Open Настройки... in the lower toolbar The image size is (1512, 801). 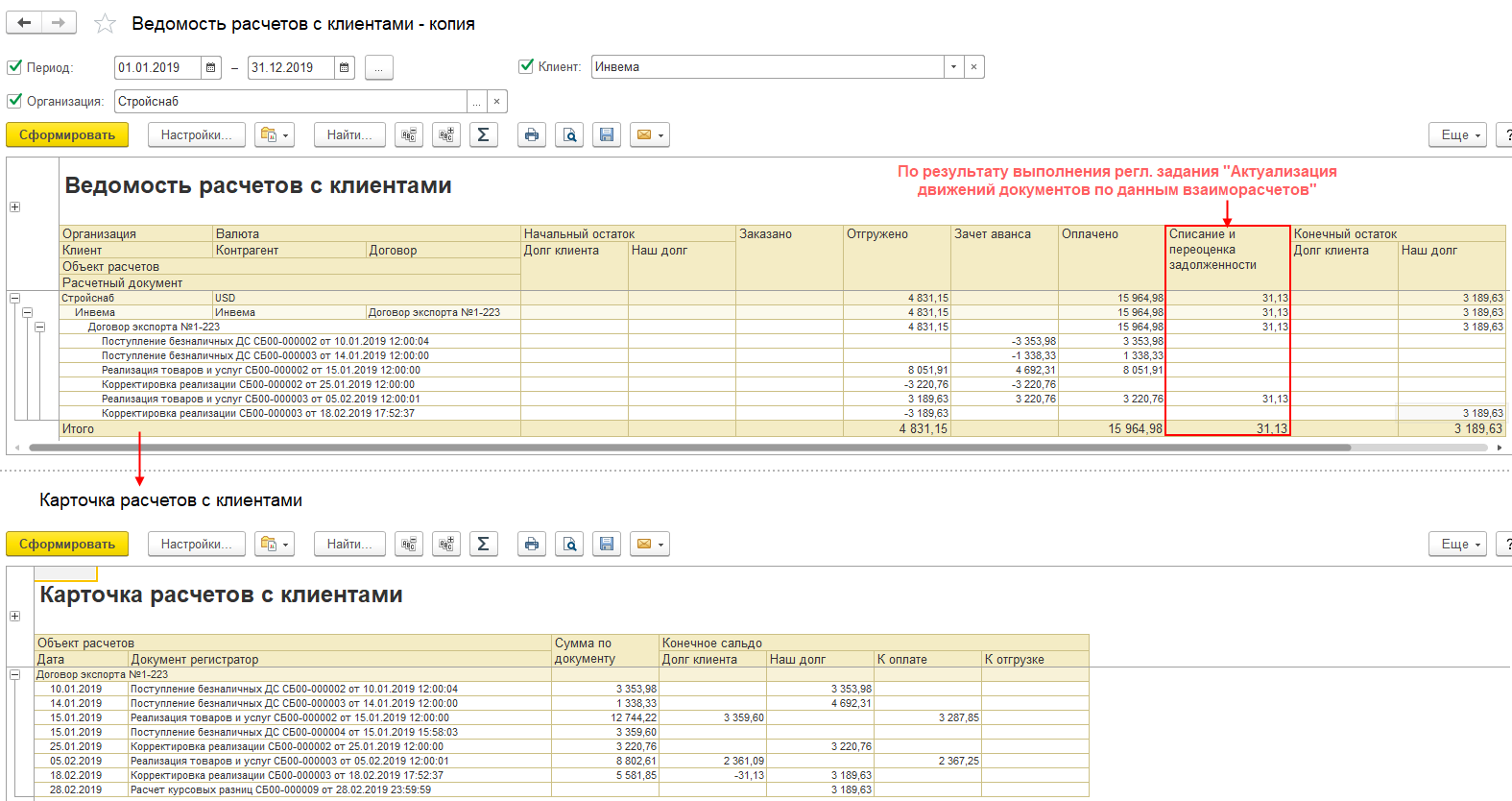(x=196, y=545)
